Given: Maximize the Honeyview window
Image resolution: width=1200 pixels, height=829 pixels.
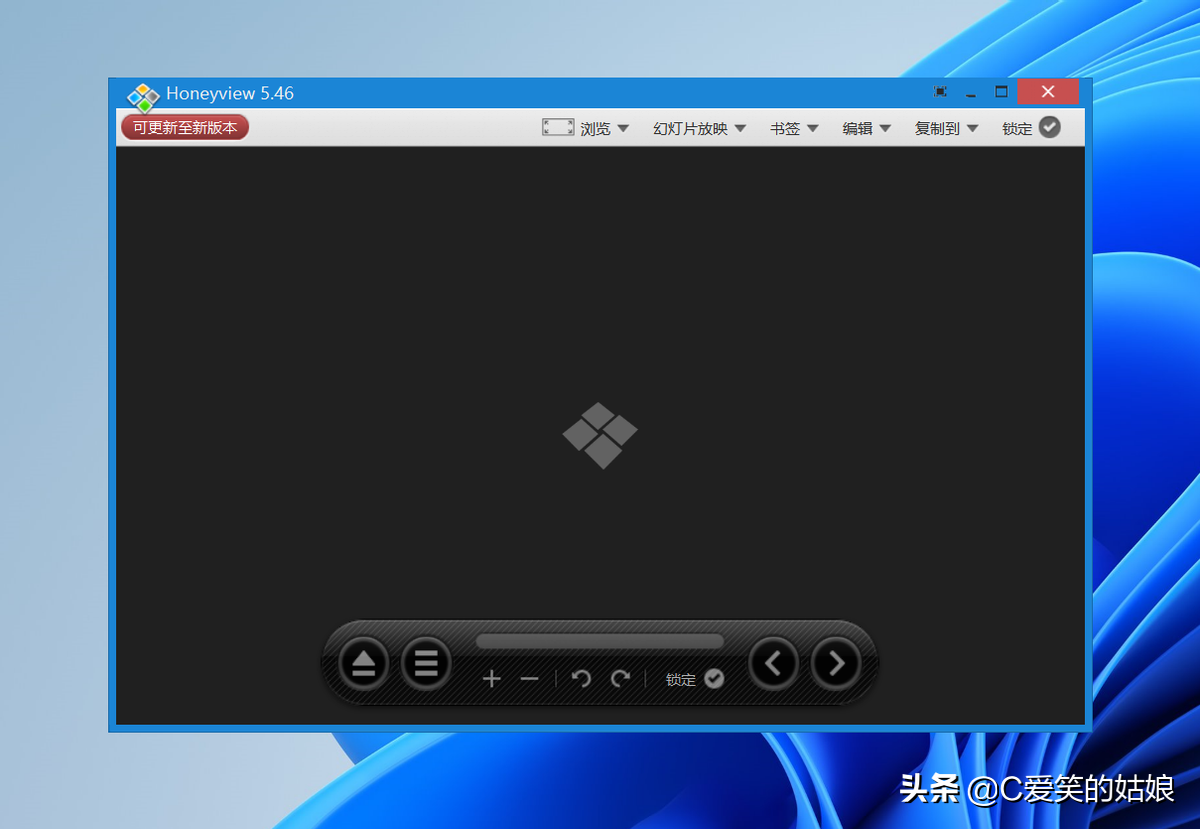Looking at the screenshot, I should [1001, 91].
